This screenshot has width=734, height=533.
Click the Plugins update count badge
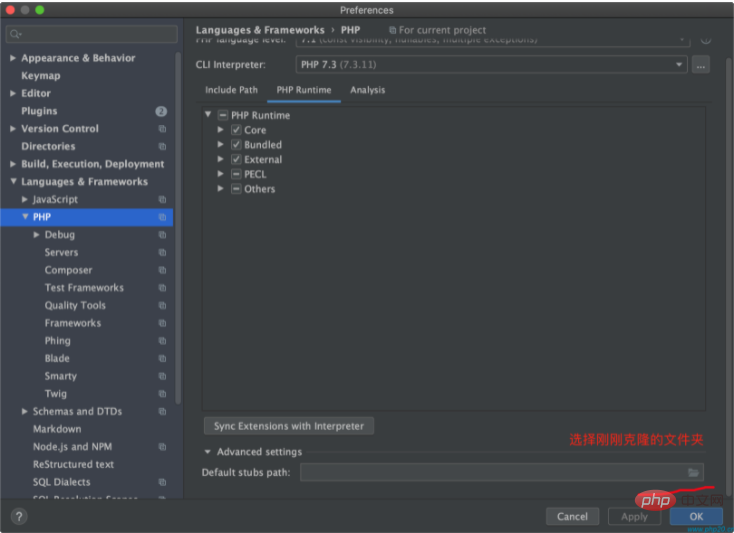click(161, 111)
